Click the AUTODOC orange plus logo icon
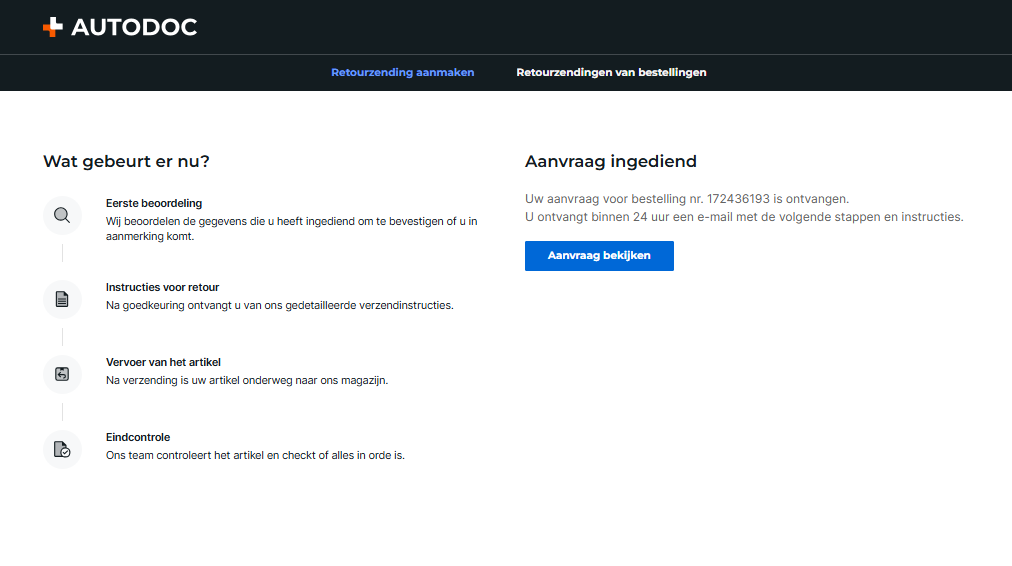The width and height of the screenshot is (1012, 566). [53, 27]
